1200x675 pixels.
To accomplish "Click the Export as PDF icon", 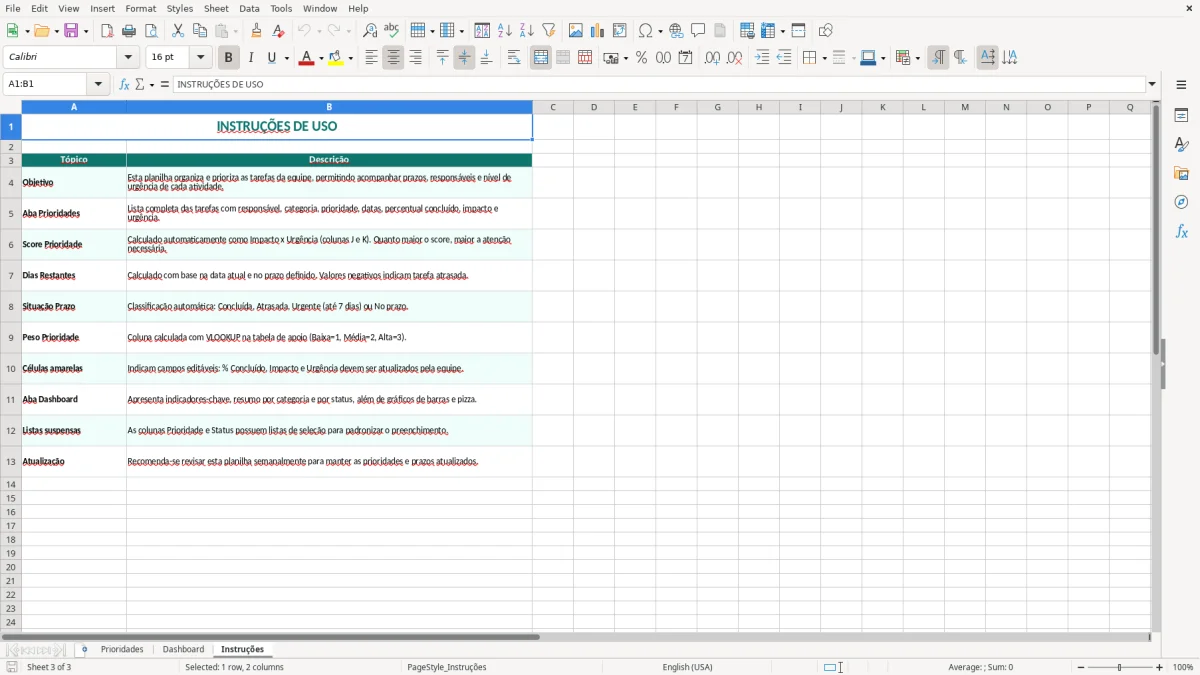I will coord(107,31).
